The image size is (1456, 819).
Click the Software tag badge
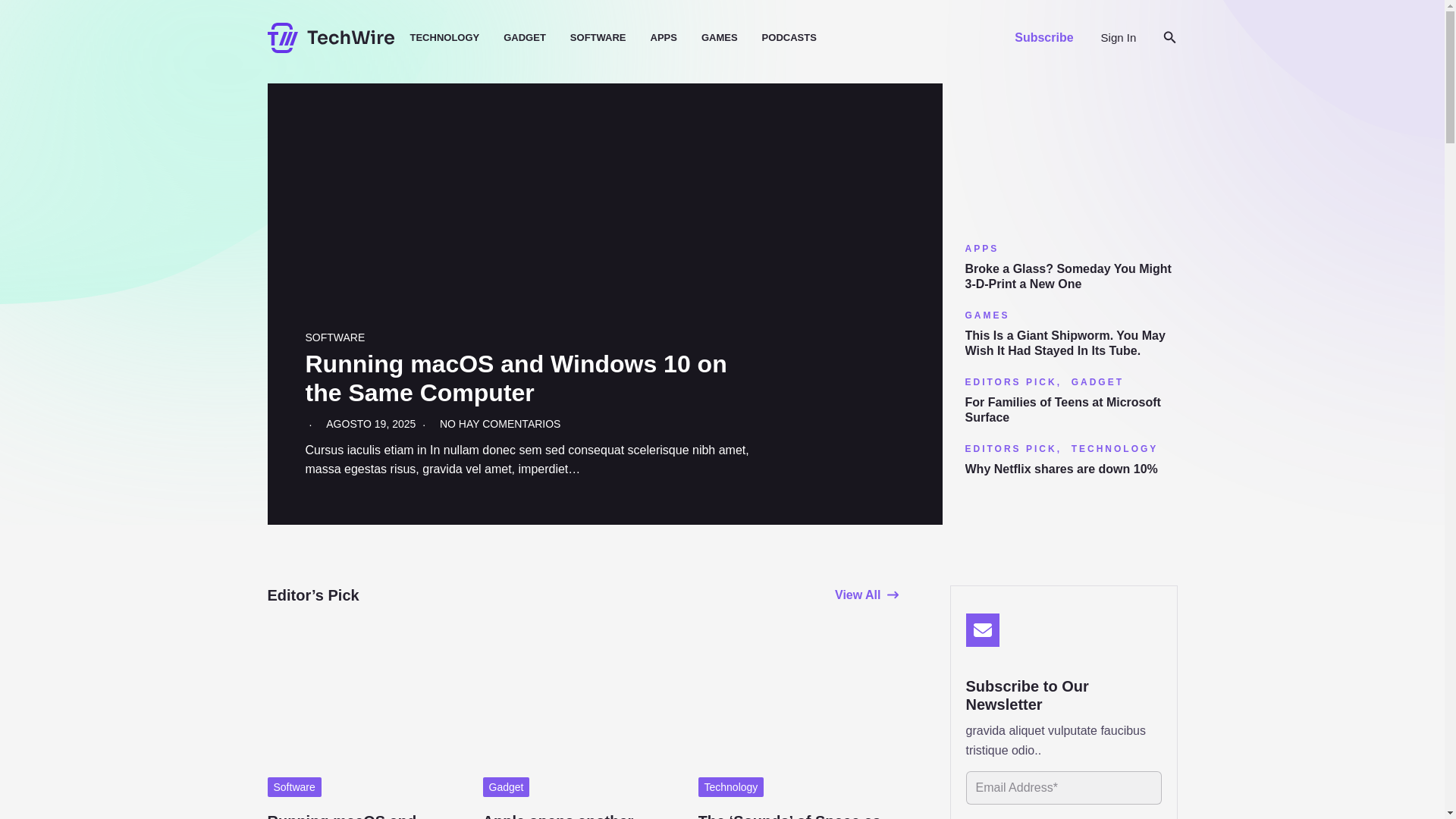tap(293, 787)
